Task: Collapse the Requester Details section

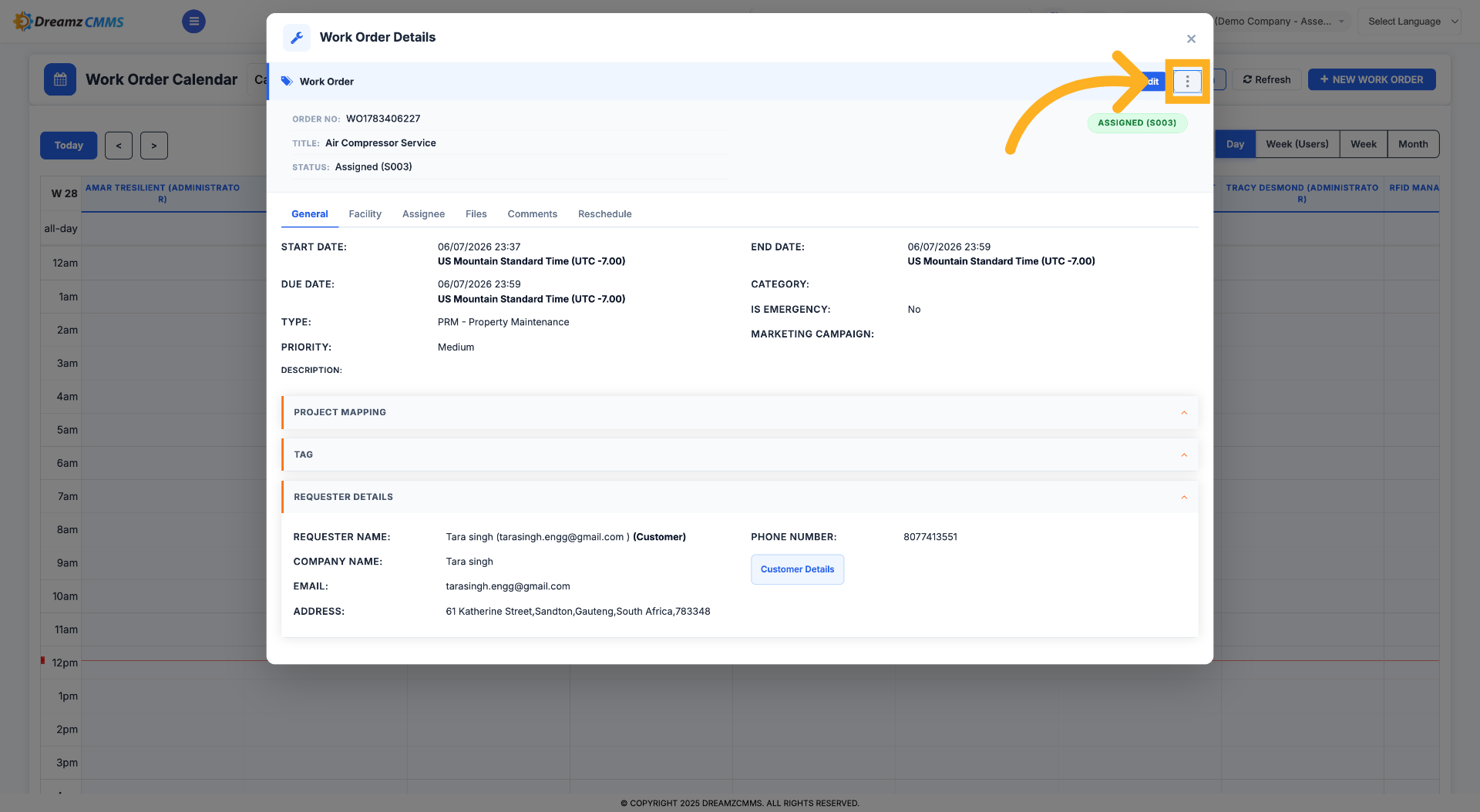Action: point(1184,498)
